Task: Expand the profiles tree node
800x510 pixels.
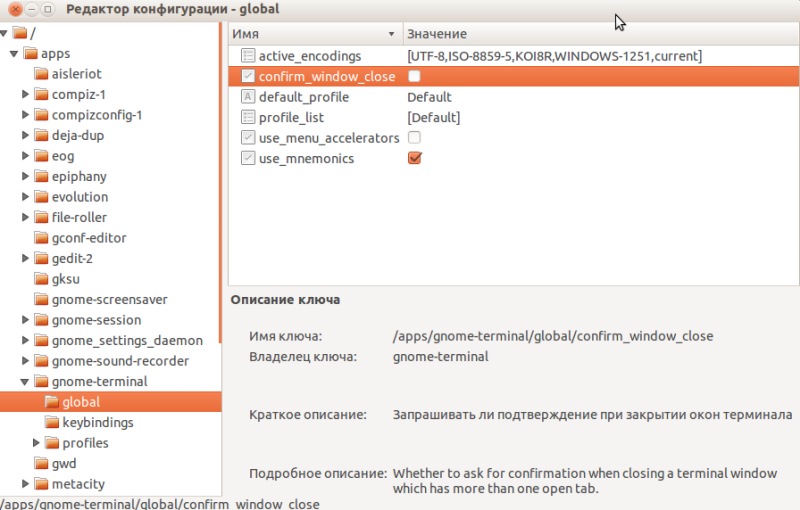Action: (x=36, y=443)
